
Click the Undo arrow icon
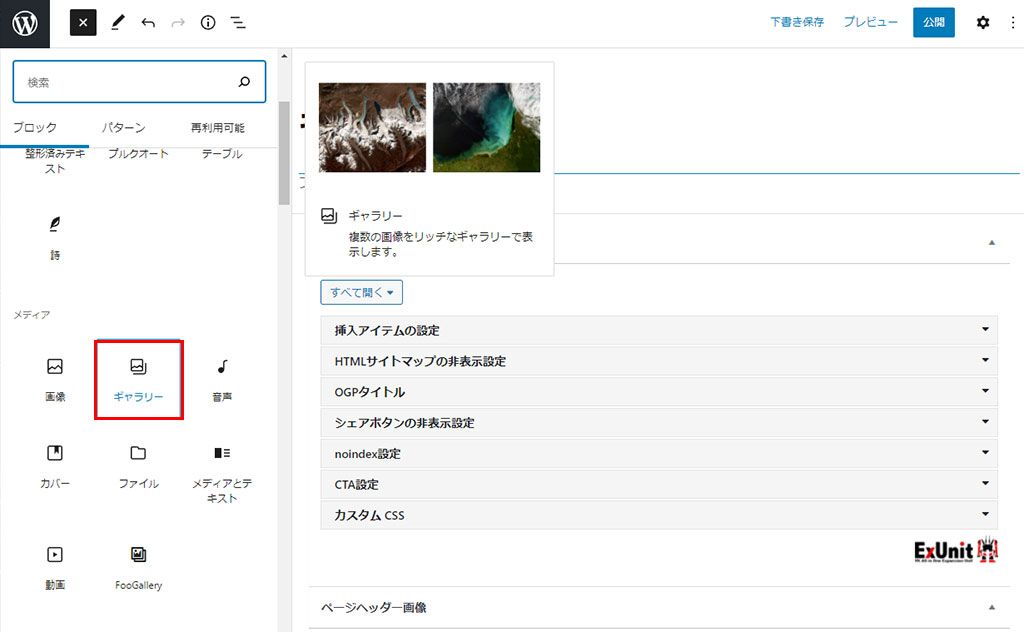pyautogui.click(x=148, y=22)
